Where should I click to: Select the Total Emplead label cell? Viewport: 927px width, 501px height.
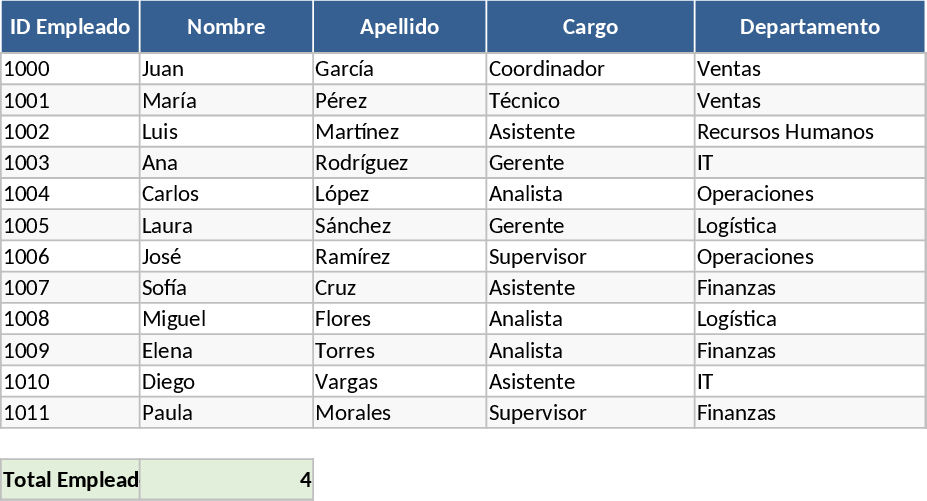click(x=70, y=480)
